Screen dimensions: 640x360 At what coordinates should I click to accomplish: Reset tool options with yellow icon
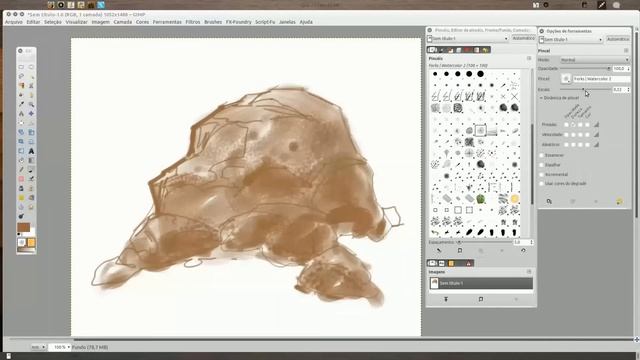(619, 201)
